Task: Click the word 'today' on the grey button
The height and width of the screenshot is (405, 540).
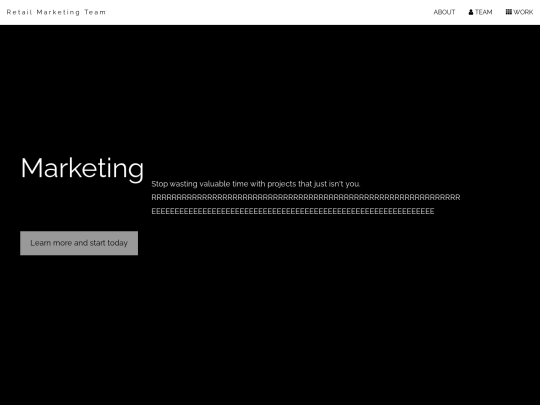Action: coord(117,243)
